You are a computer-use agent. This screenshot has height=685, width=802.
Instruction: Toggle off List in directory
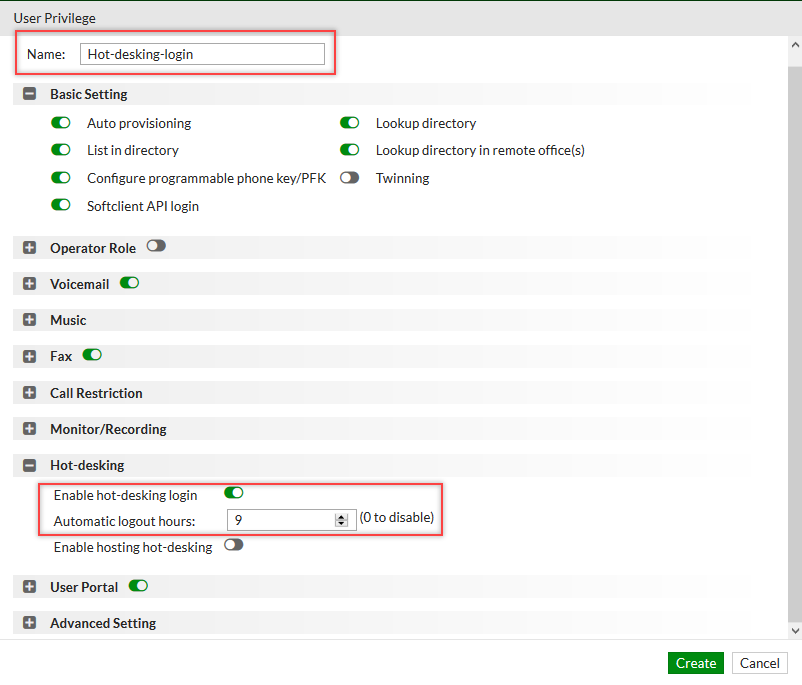tap(60, 150)
